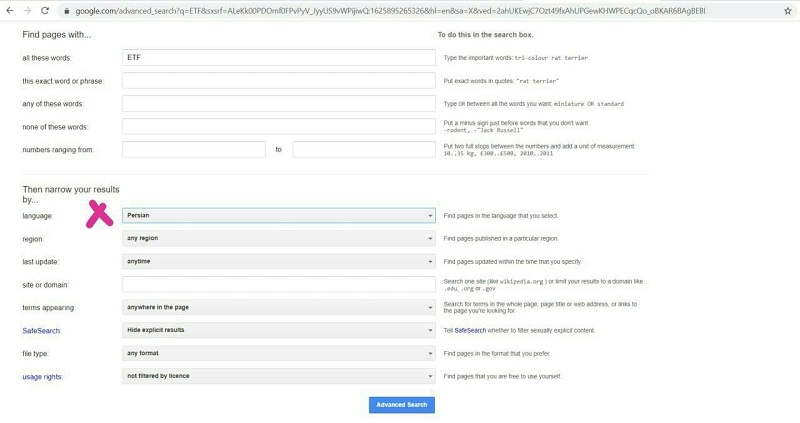
Task: Click the 'any of these words' field
Action: pyautogui.click(x=279, y=104)
